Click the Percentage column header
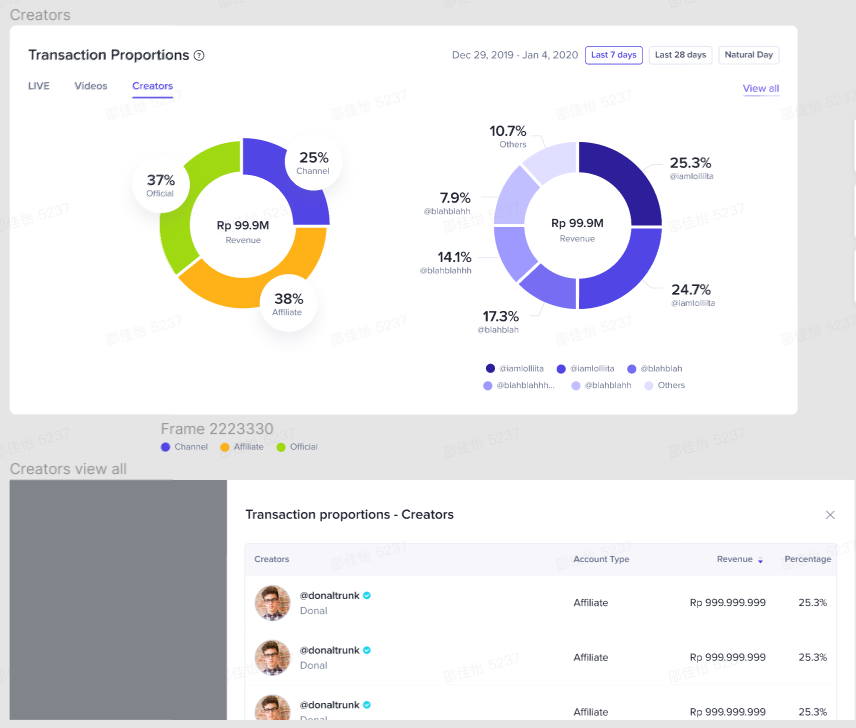Viewport: 856px width, 728px height. pyautogui.click(x=807, y=559)
